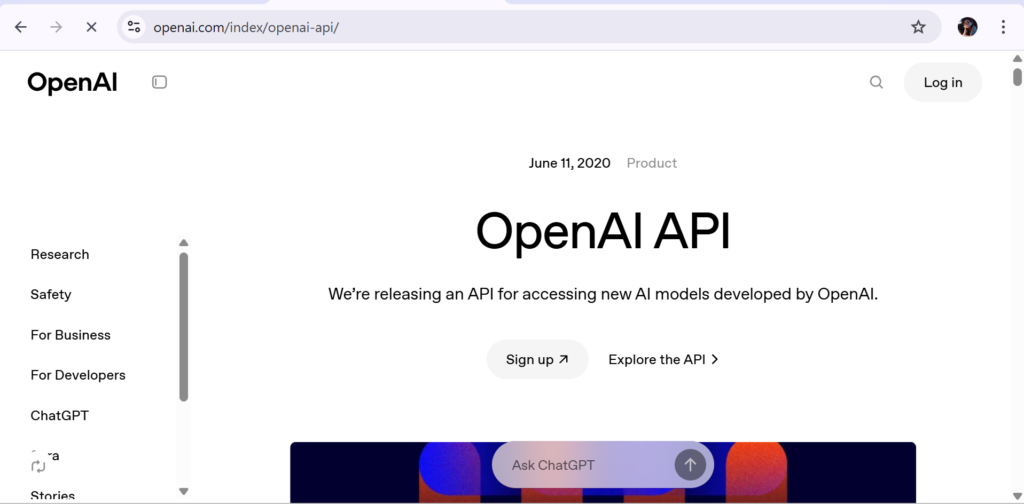The height and width of the screenshot is (504, 1024).
Task: Open the site search magnifier
Action: tap(876, 82)
